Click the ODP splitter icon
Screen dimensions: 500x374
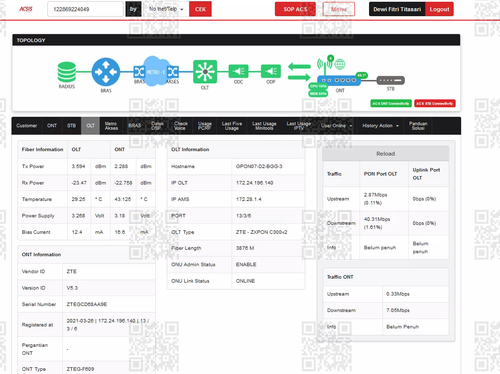point(271,71)
